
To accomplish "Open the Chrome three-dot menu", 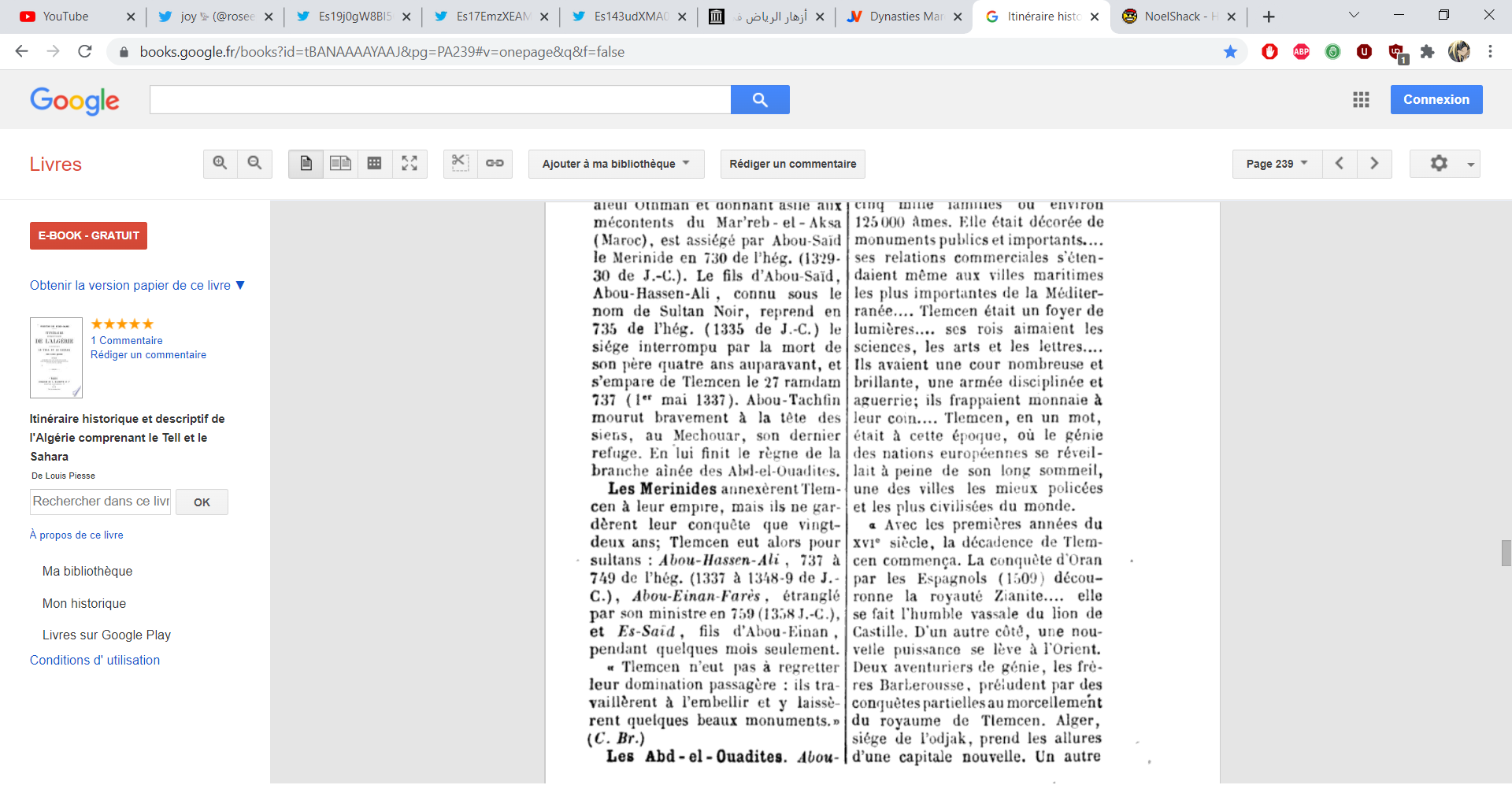I will click(x=1490, y=51).
